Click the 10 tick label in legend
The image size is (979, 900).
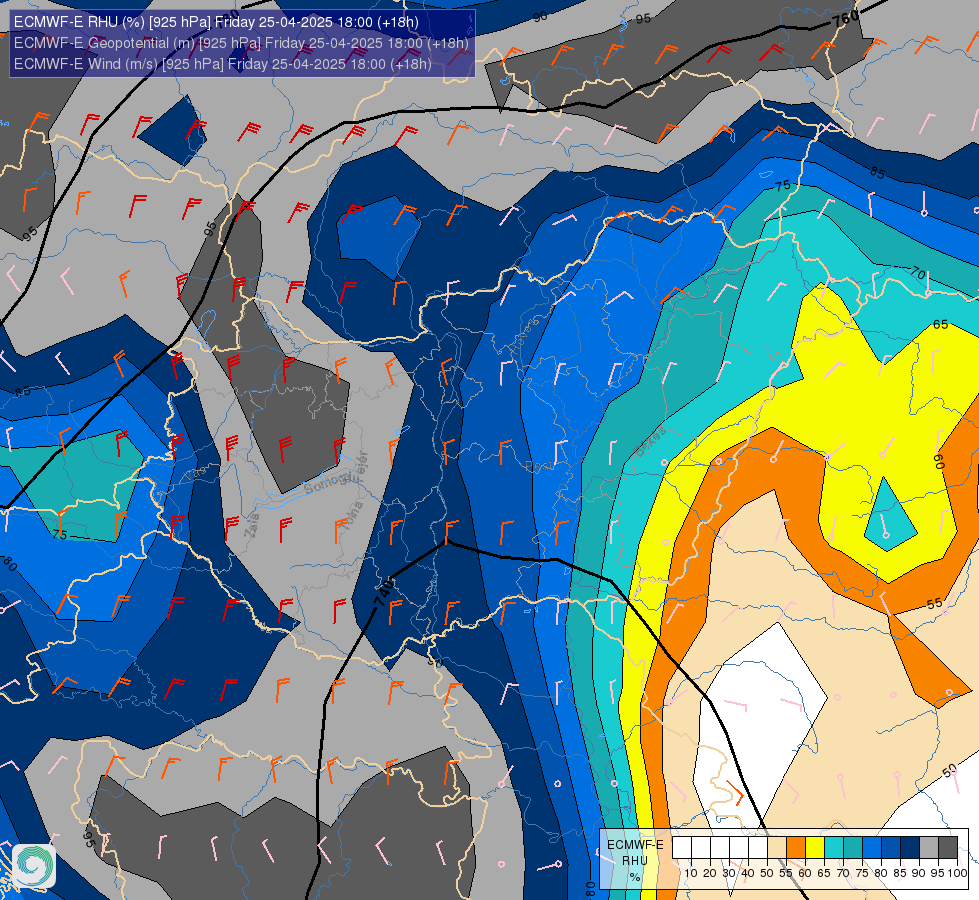(x=691, y=873)
